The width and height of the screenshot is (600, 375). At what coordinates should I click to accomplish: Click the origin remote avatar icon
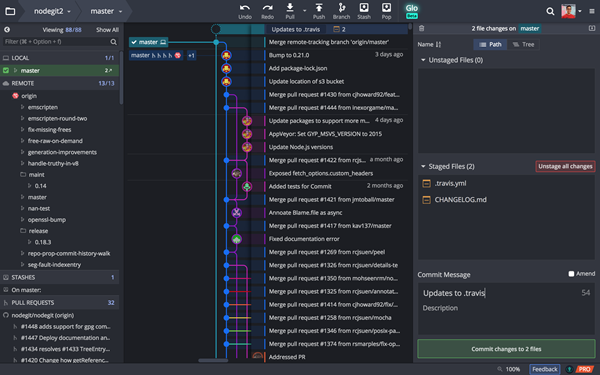[15, 96]
